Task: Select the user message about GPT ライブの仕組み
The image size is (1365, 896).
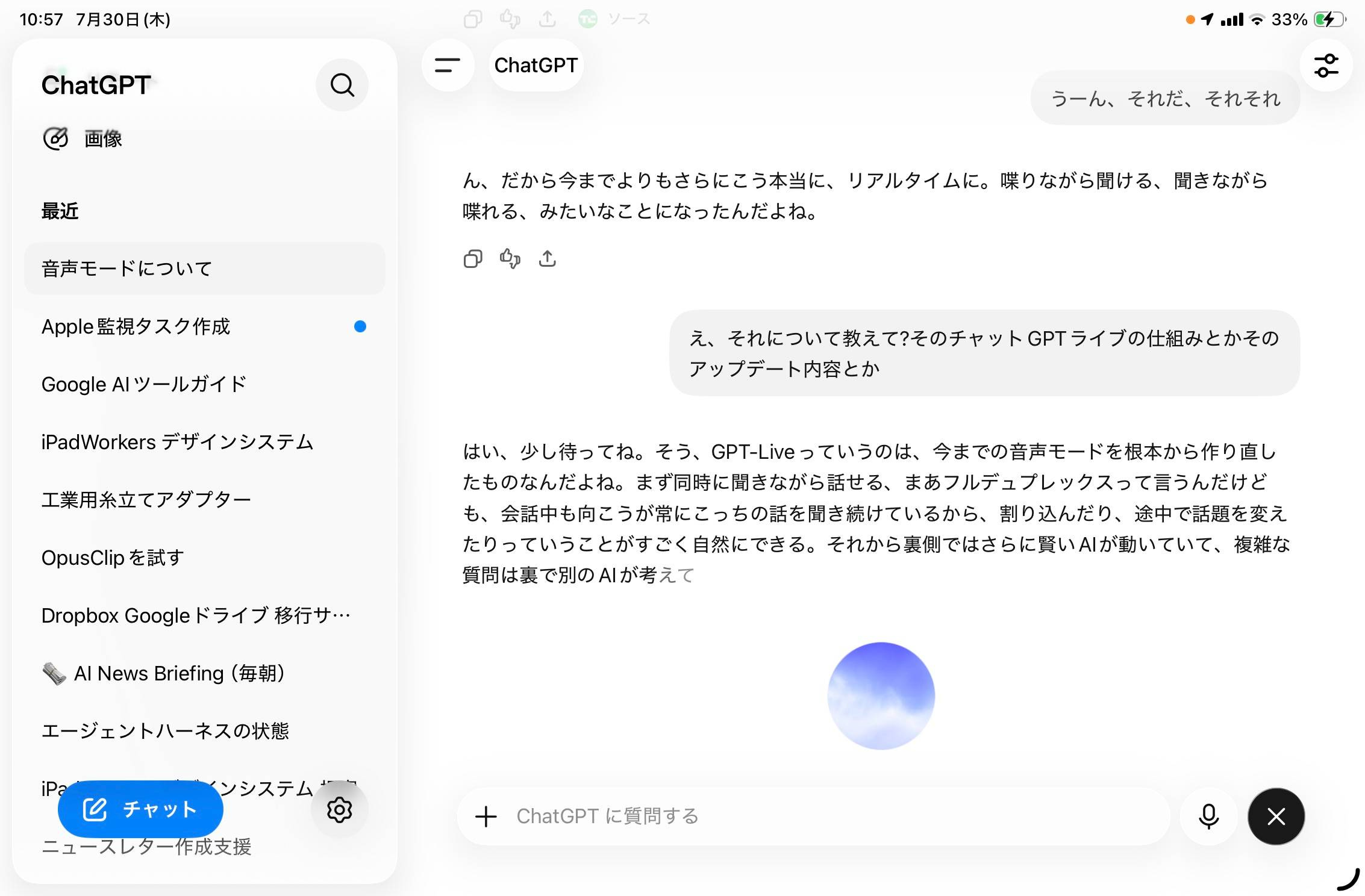Action: click(984, 353)
